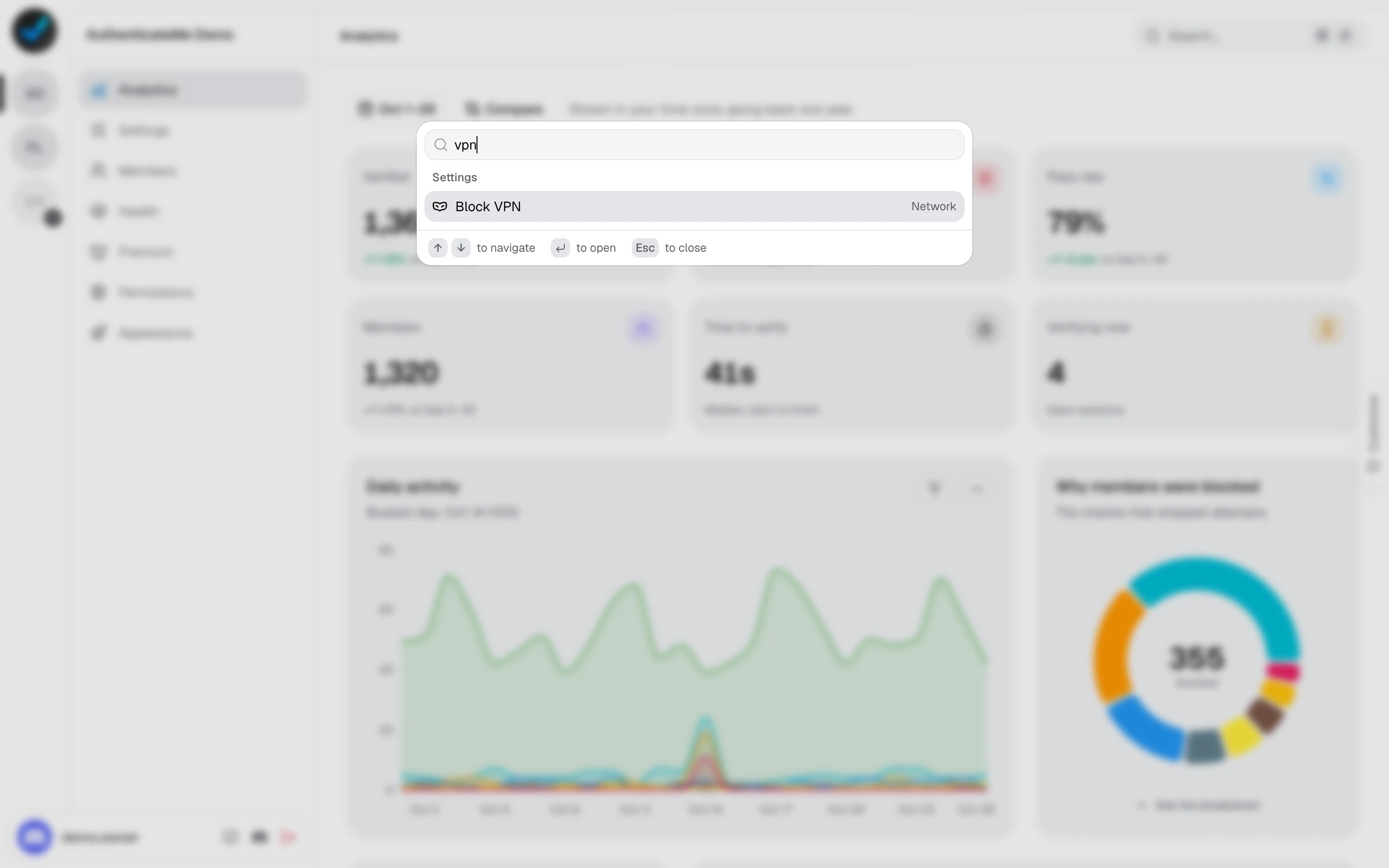Click the vpn search input field
This screenshot has height=868, width=1389.
[694, 145]
